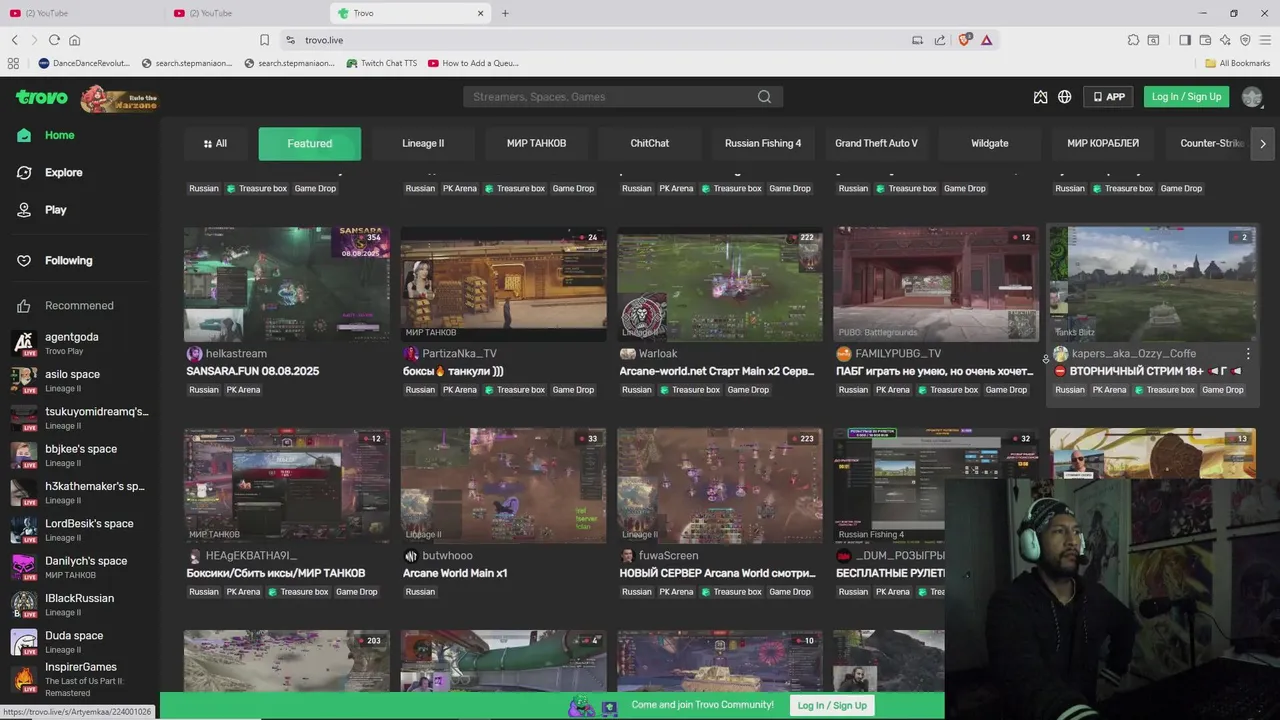Click streamer name helkastream
Viewport: 1280px width, 720px height.
[236, 354]
